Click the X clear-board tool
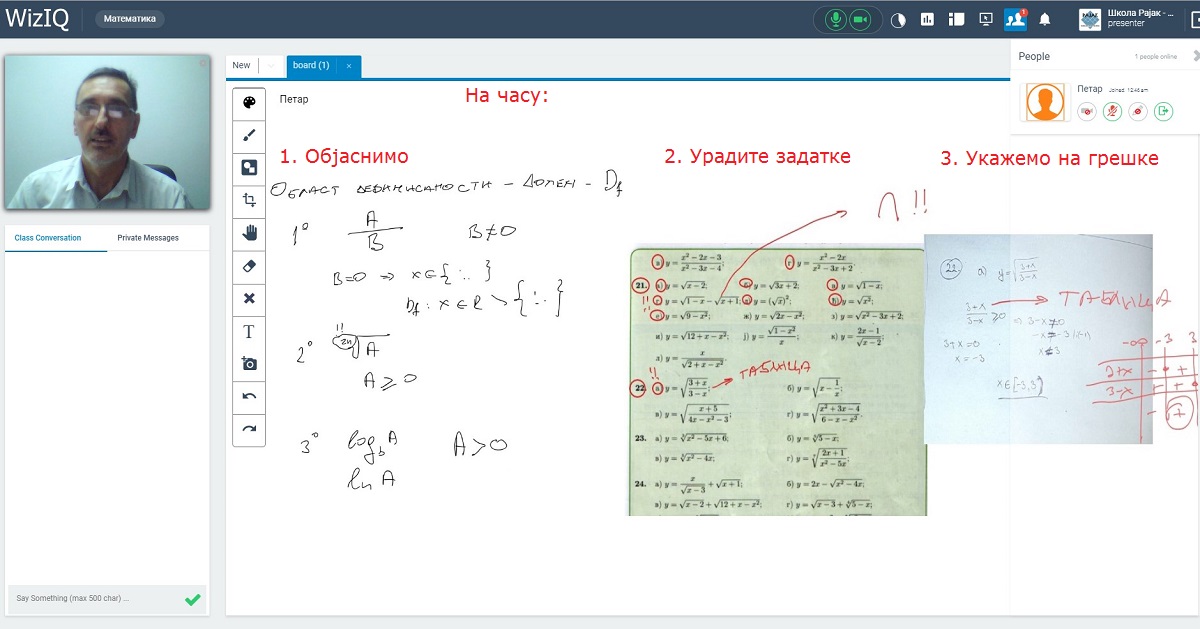 pyautogui.click(x=249, y=298)
